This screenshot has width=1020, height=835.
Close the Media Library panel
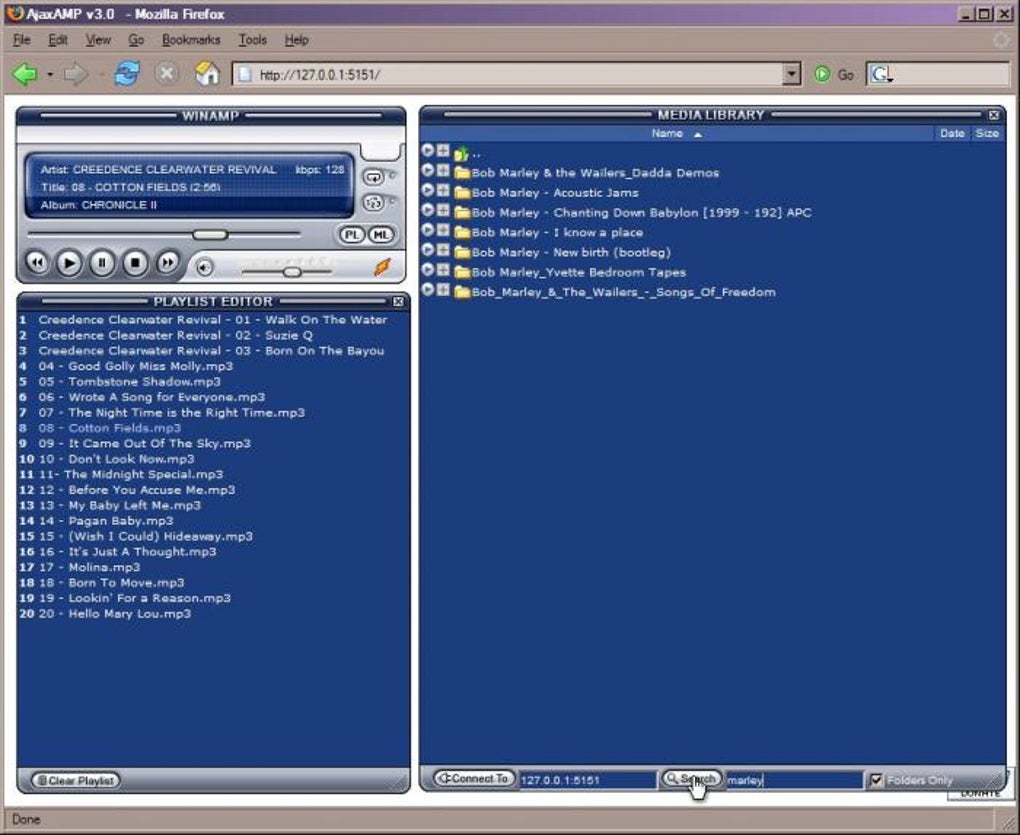pos(993,115)
